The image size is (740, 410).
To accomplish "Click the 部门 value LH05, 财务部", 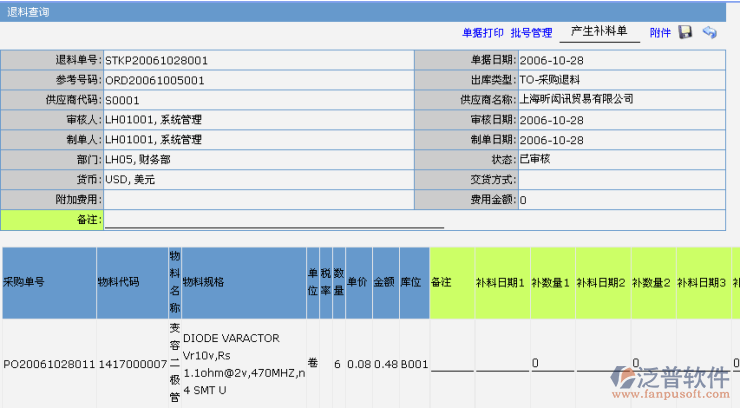I will click(x=138, y=159).
